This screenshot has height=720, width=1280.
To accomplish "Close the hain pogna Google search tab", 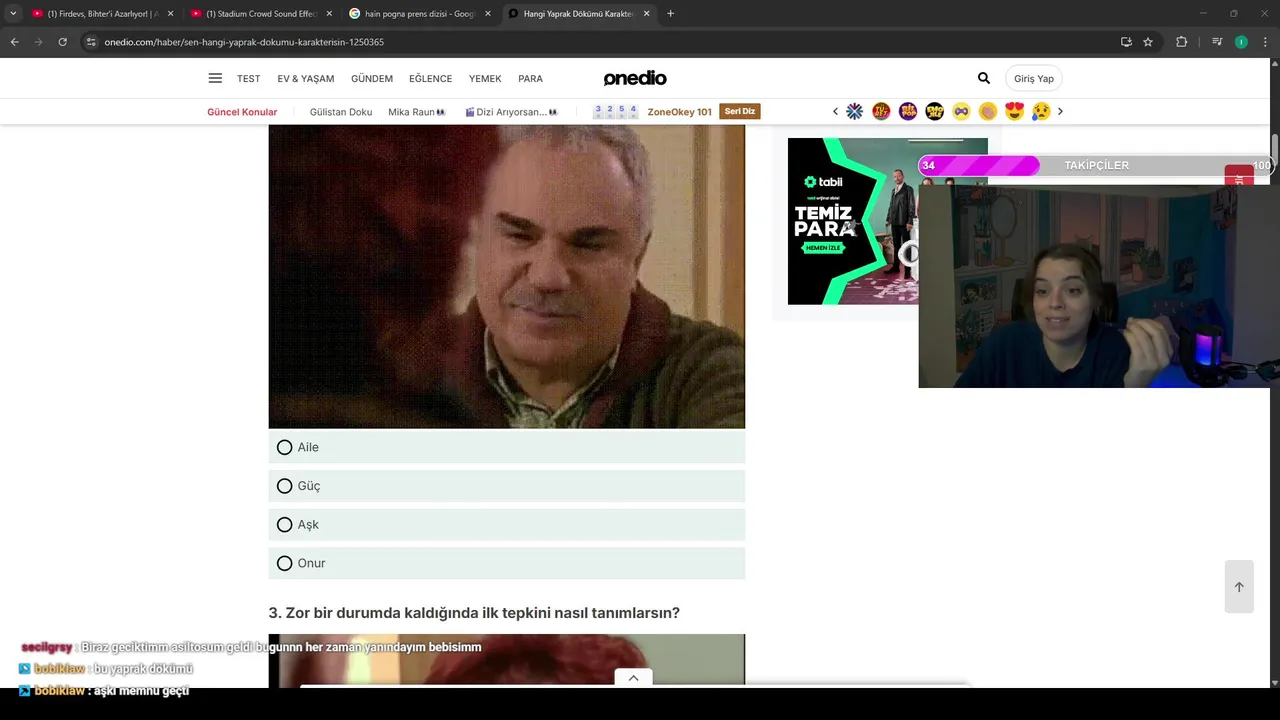I will pos(488,14).
